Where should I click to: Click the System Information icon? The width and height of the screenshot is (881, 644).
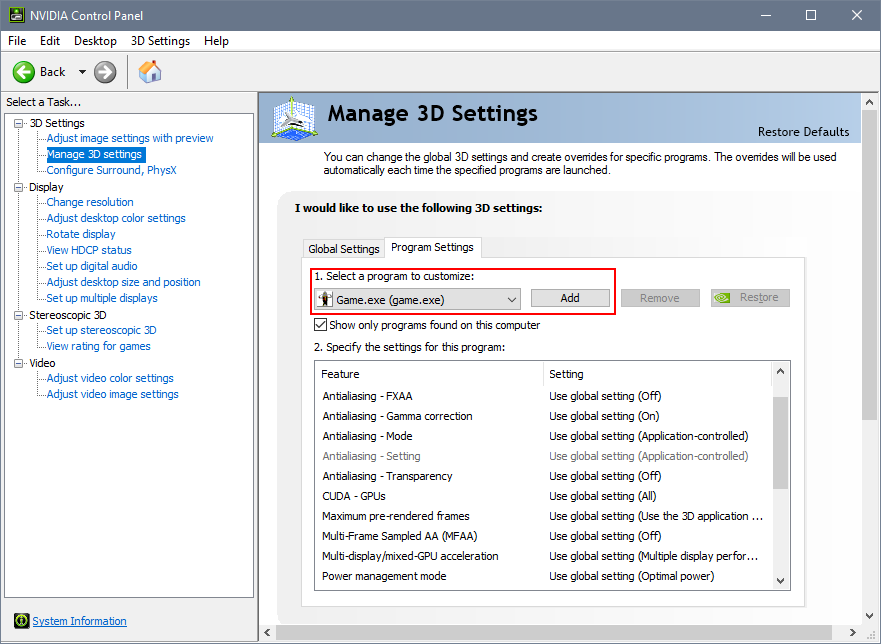point(21,621)
